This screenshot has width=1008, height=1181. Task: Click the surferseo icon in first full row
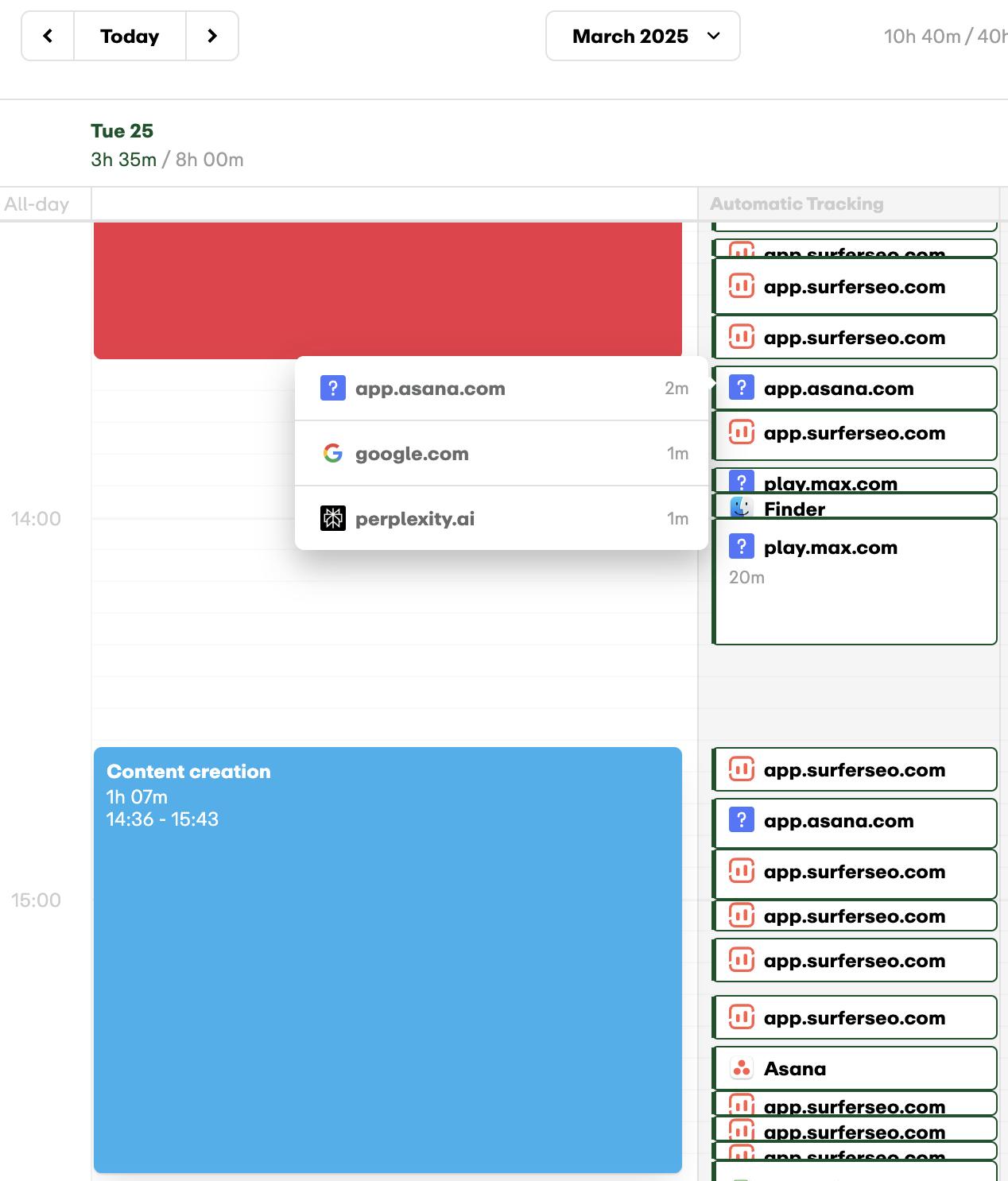(742, 286)
